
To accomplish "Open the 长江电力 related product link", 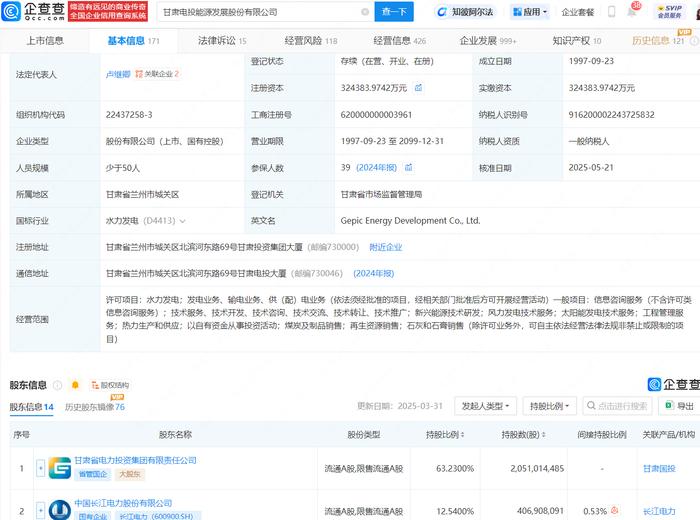I will click(659, 511).
